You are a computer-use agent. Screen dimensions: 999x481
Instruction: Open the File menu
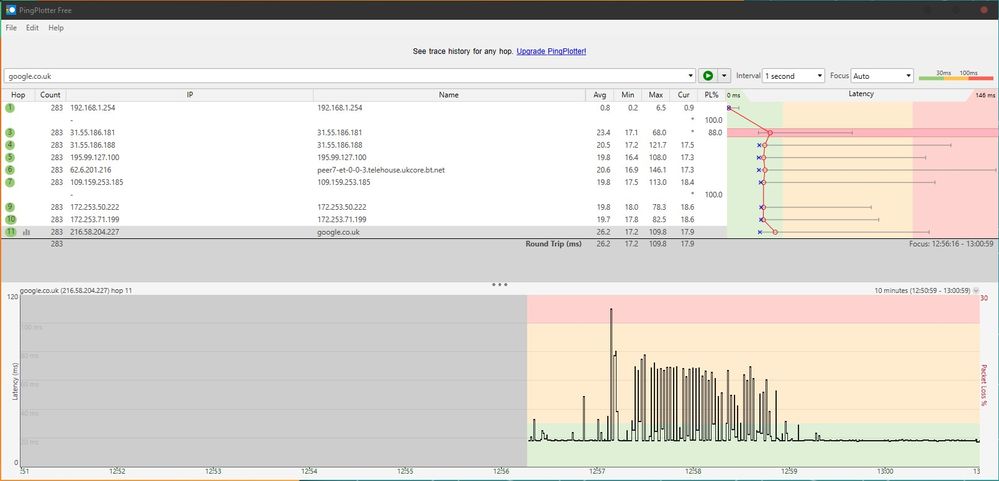click(11, 28)
